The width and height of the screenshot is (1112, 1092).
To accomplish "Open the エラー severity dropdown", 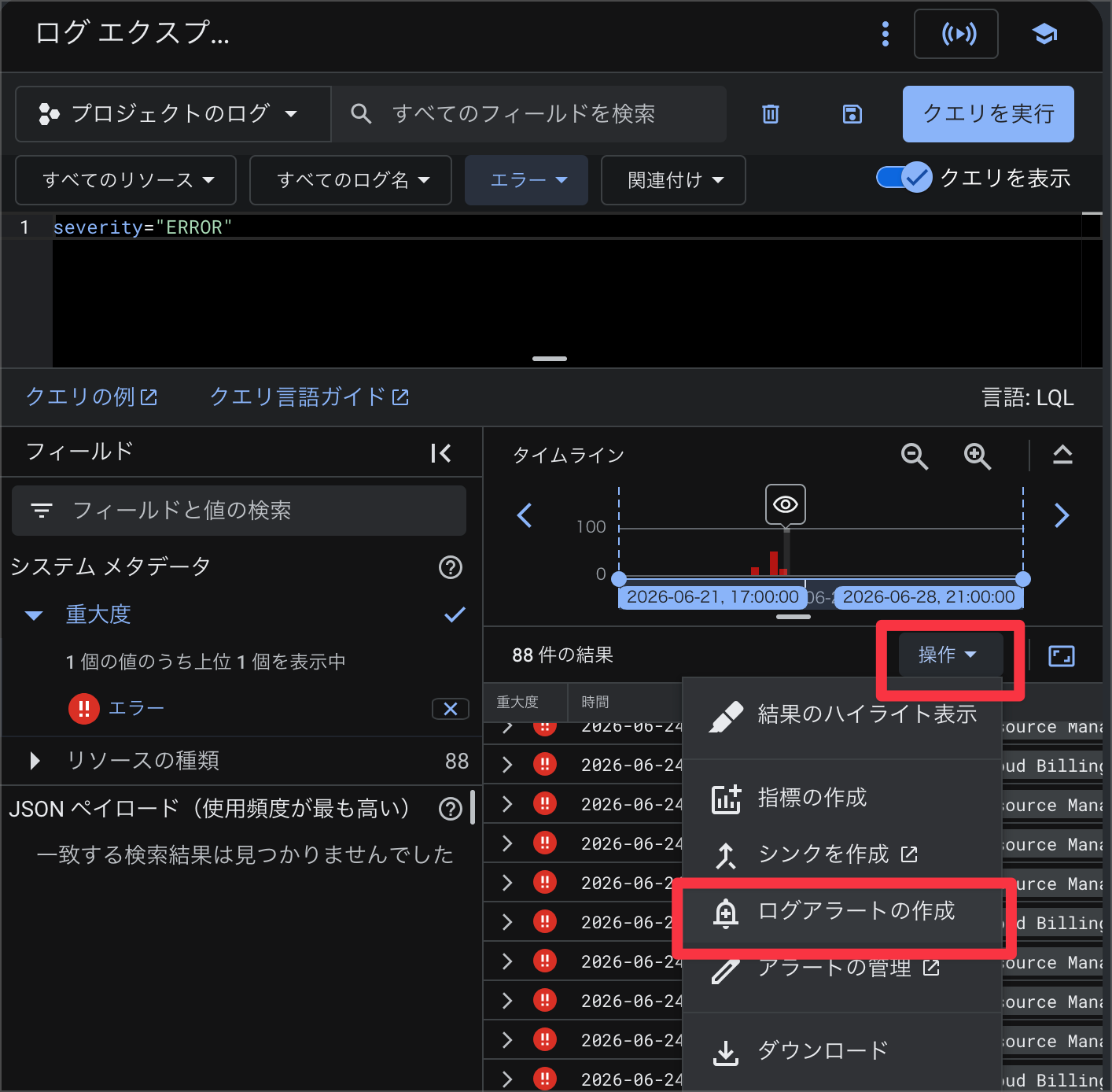I will pyautogui.click(x=526, y=180).
